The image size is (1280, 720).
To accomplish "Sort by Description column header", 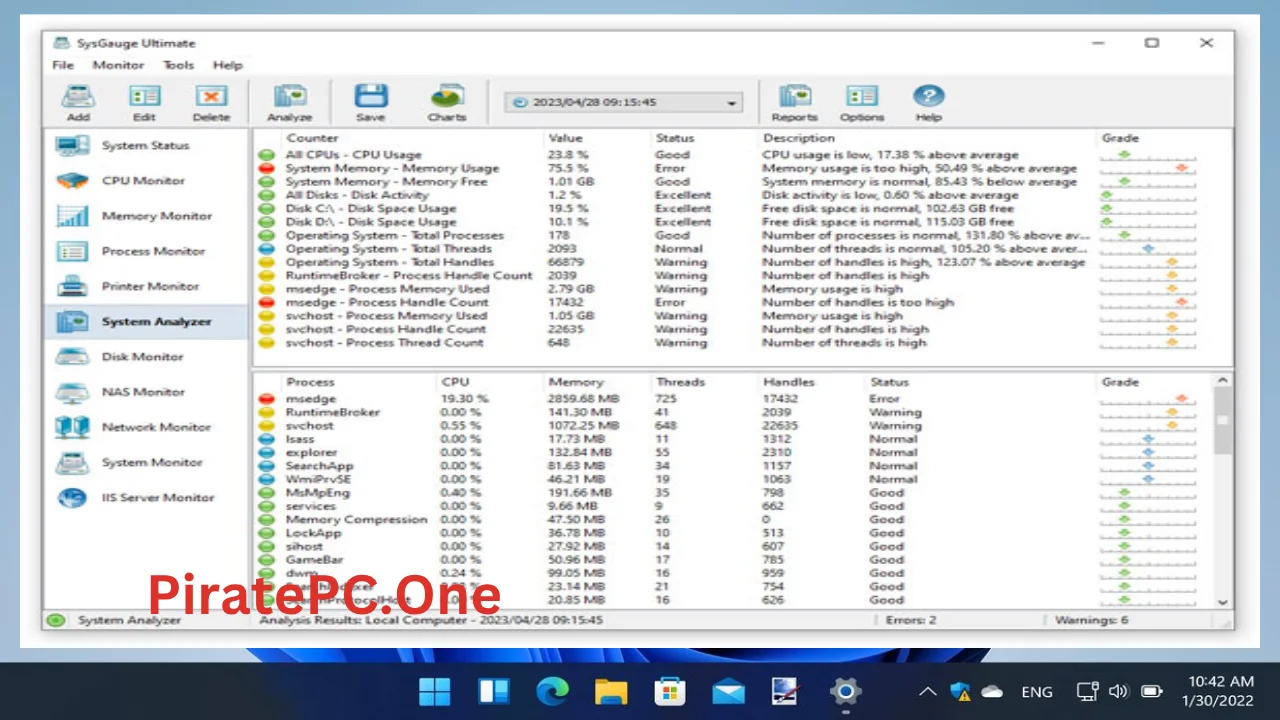I will 799,138.
